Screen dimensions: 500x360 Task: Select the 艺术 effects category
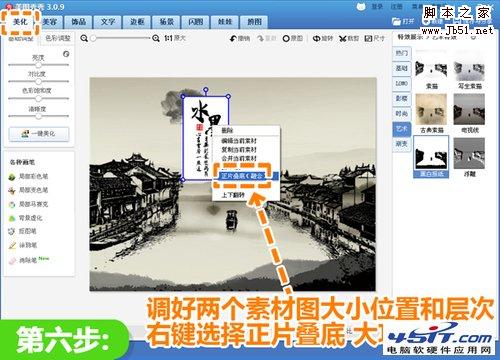point(402,129)
